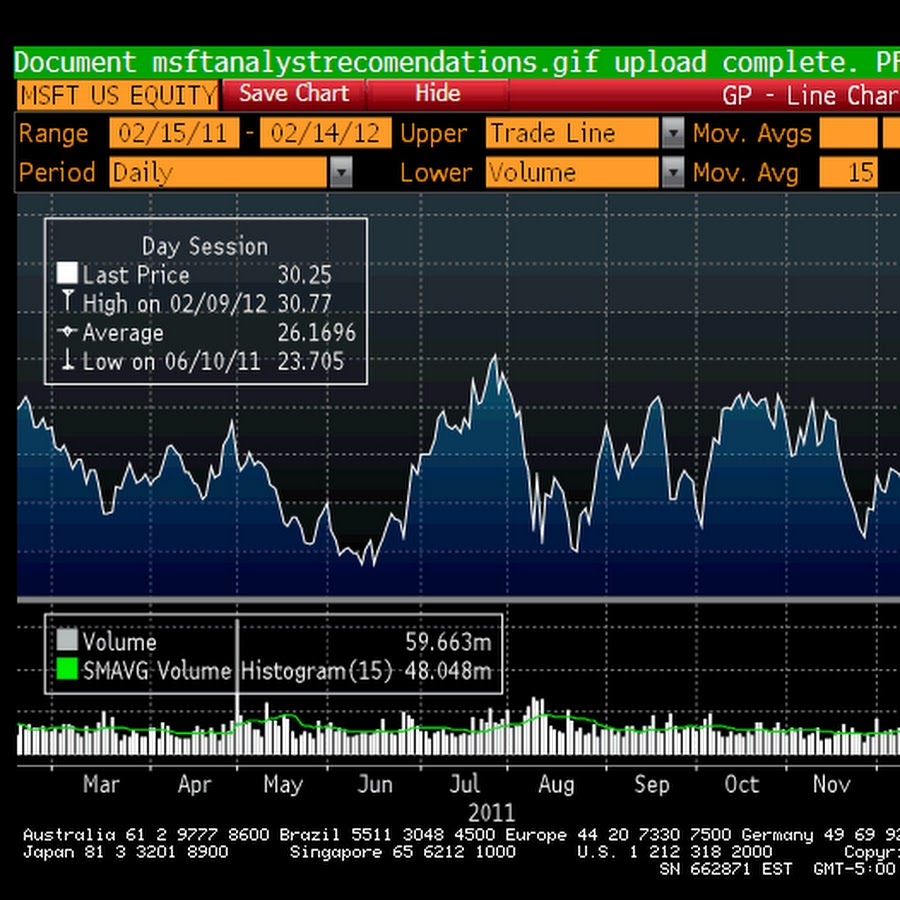Click the Oct label on time axis
The image size is (900, 900).
(x=742, y=784)
